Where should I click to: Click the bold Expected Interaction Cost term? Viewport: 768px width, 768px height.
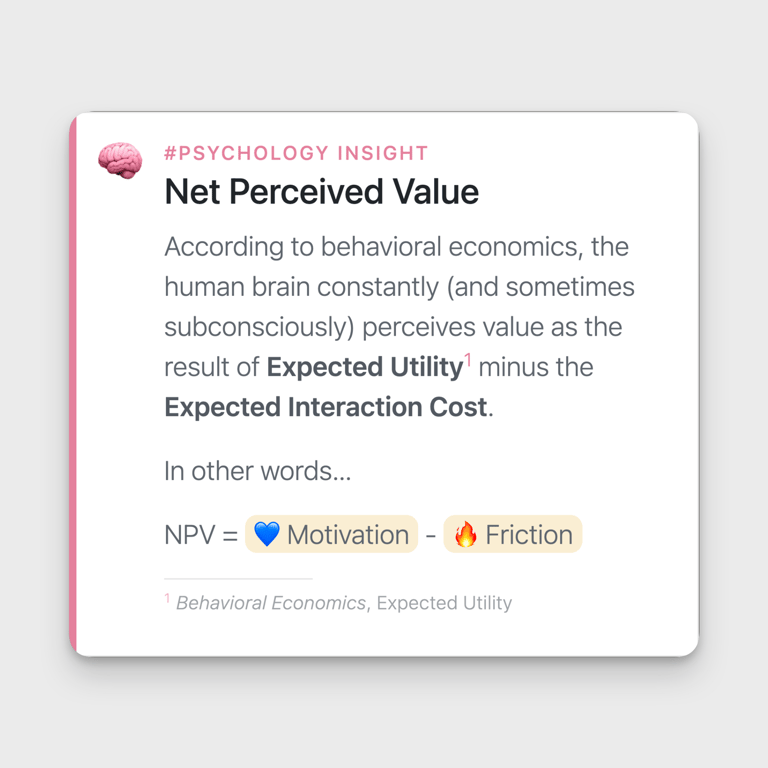click(x=326, y=407)
